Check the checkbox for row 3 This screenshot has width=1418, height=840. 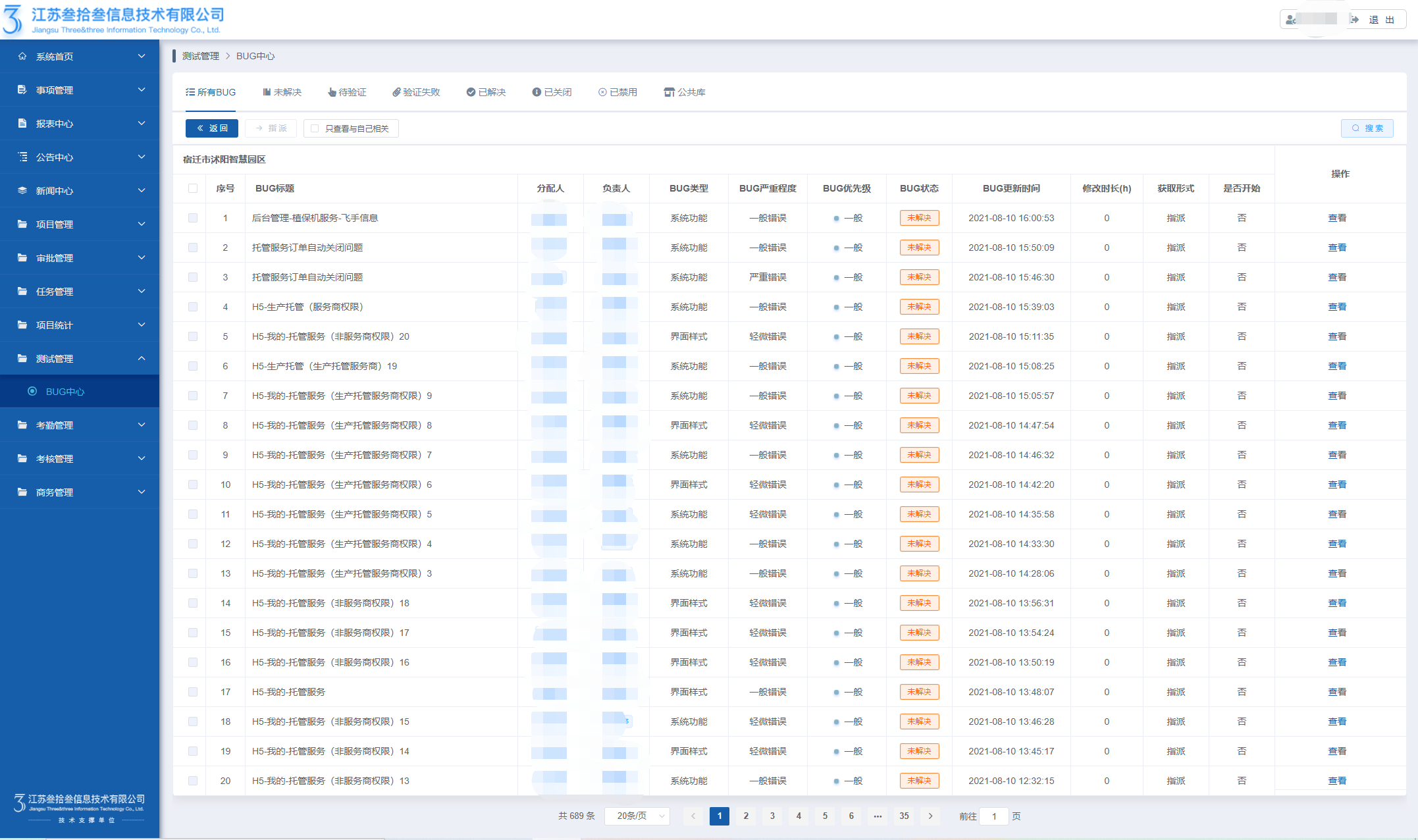click(x=193, y=277)
